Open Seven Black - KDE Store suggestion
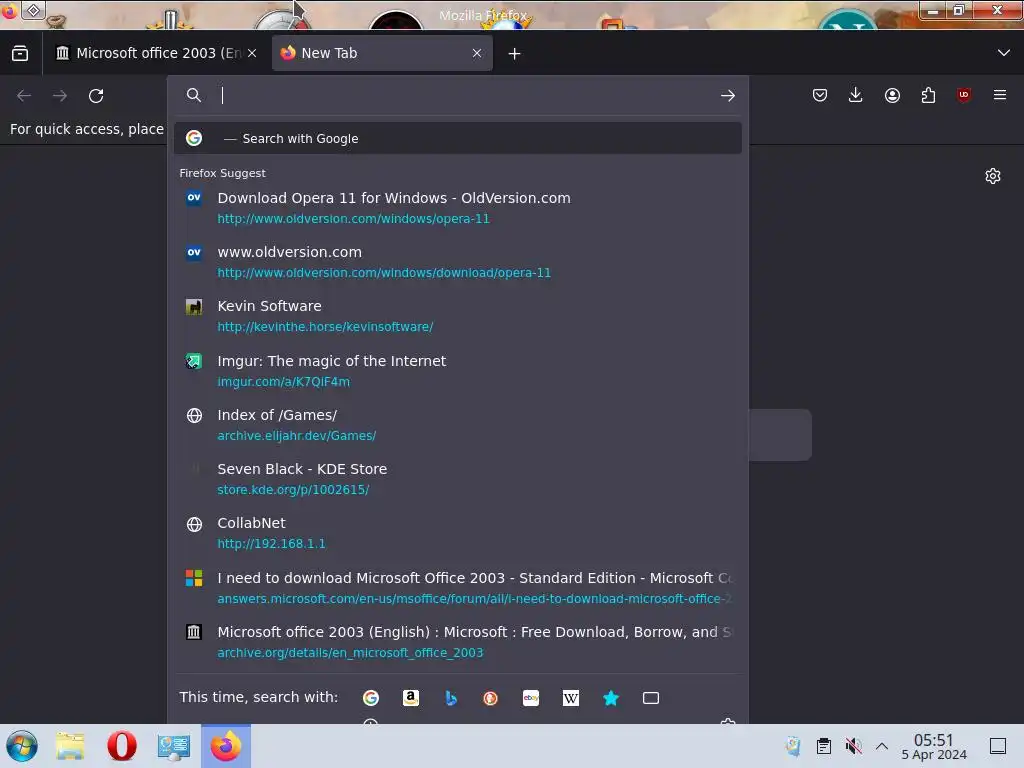This screenshot has height=768, width=1024. pos(458,479)
